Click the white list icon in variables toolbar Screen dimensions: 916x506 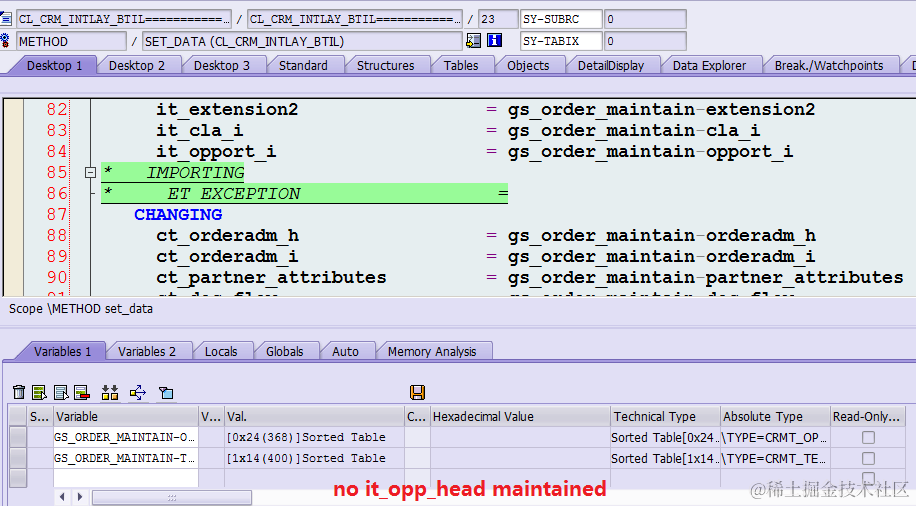coord(61,392)
